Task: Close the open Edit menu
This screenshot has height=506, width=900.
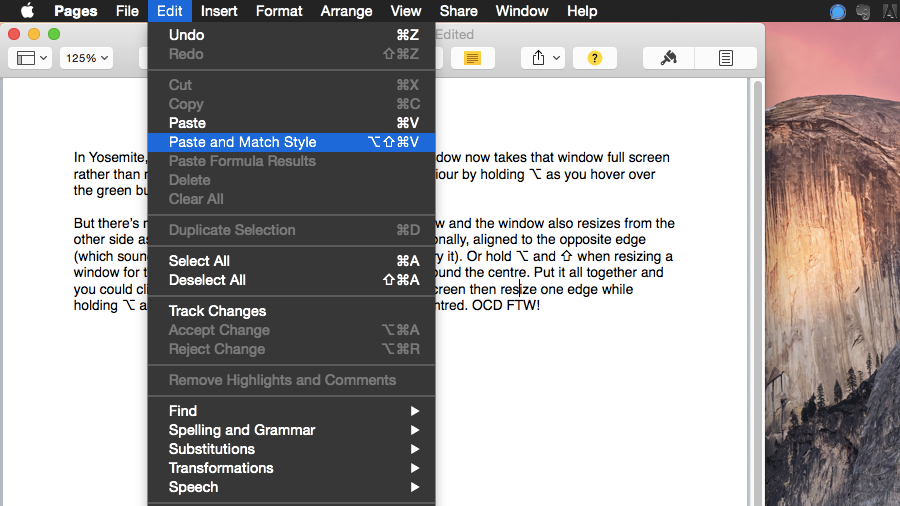Action: point(169,11)
